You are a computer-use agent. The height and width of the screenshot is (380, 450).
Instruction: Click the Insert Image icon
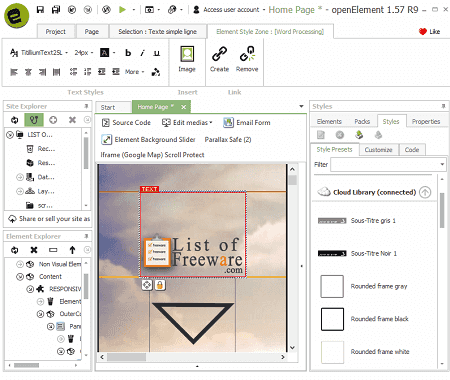187,54
